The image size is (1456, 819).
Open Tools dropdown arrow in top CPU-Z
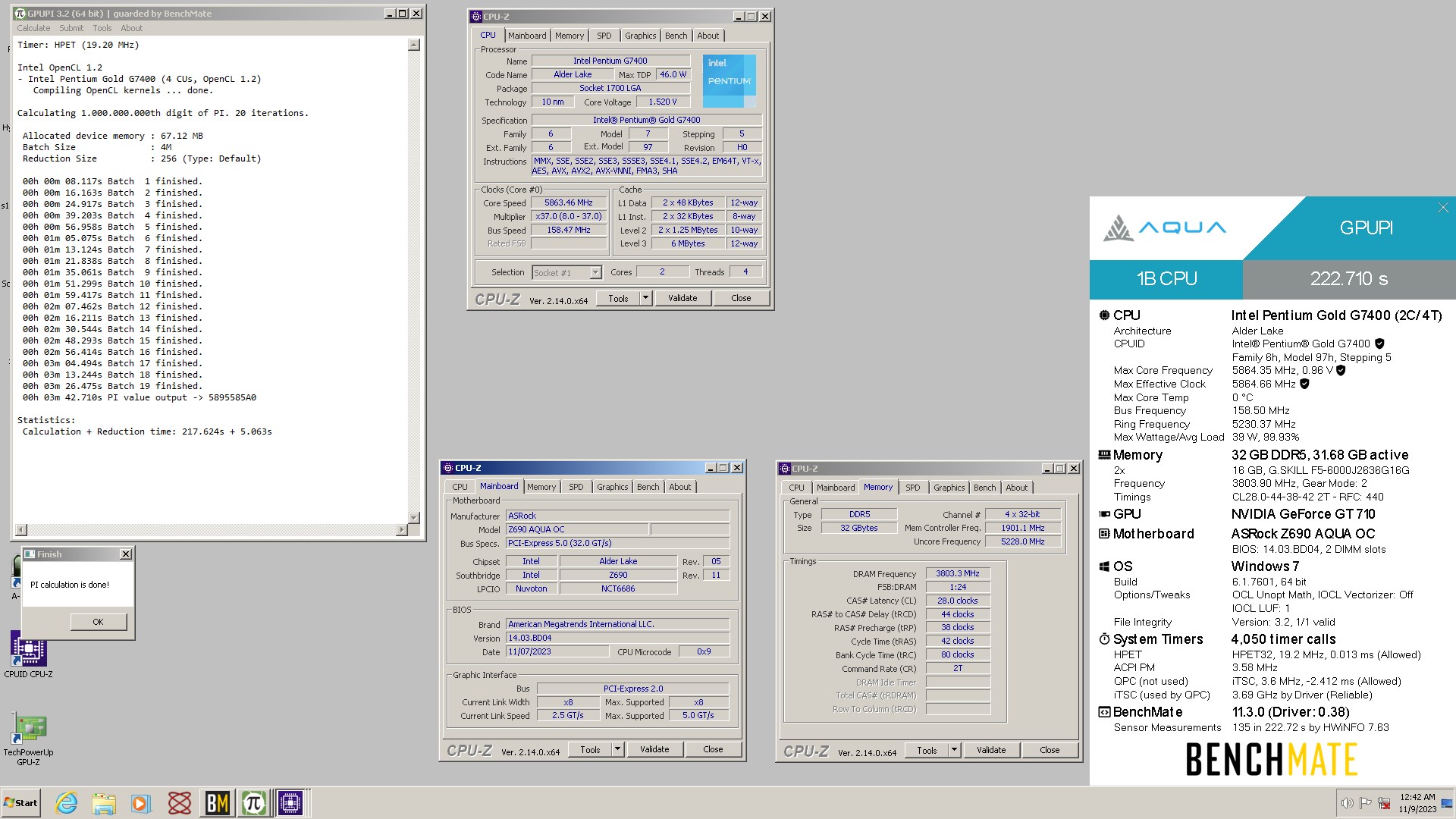pos(645,298)
